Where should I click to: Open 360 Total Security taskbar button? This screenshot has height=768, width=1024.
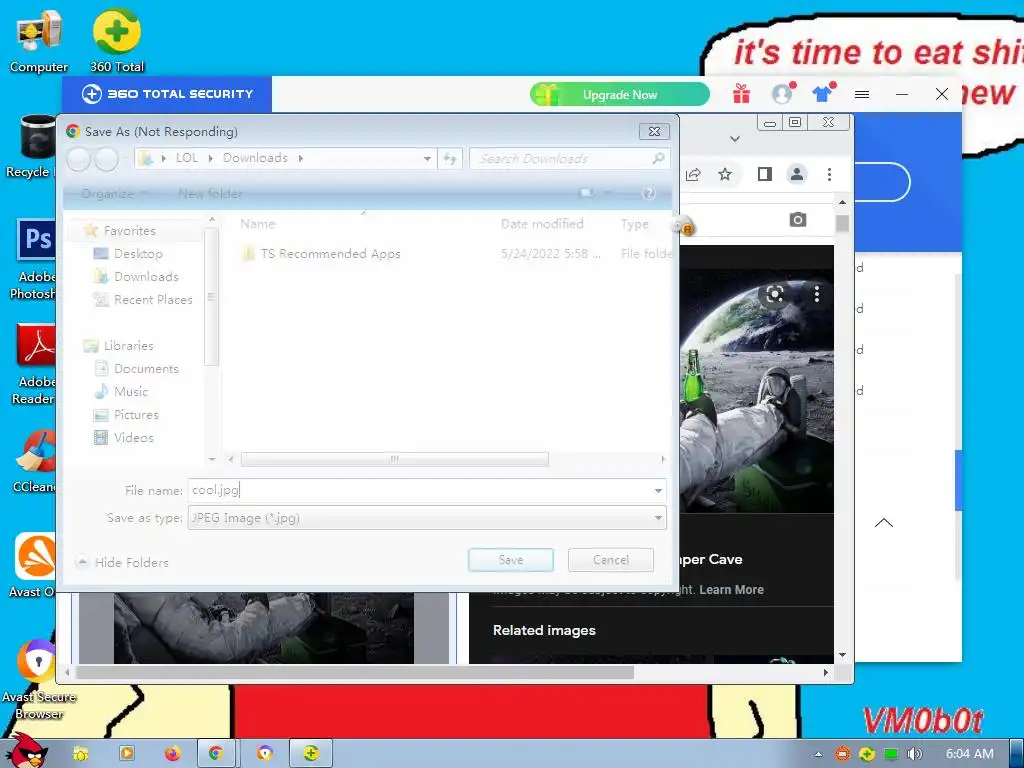311,754
